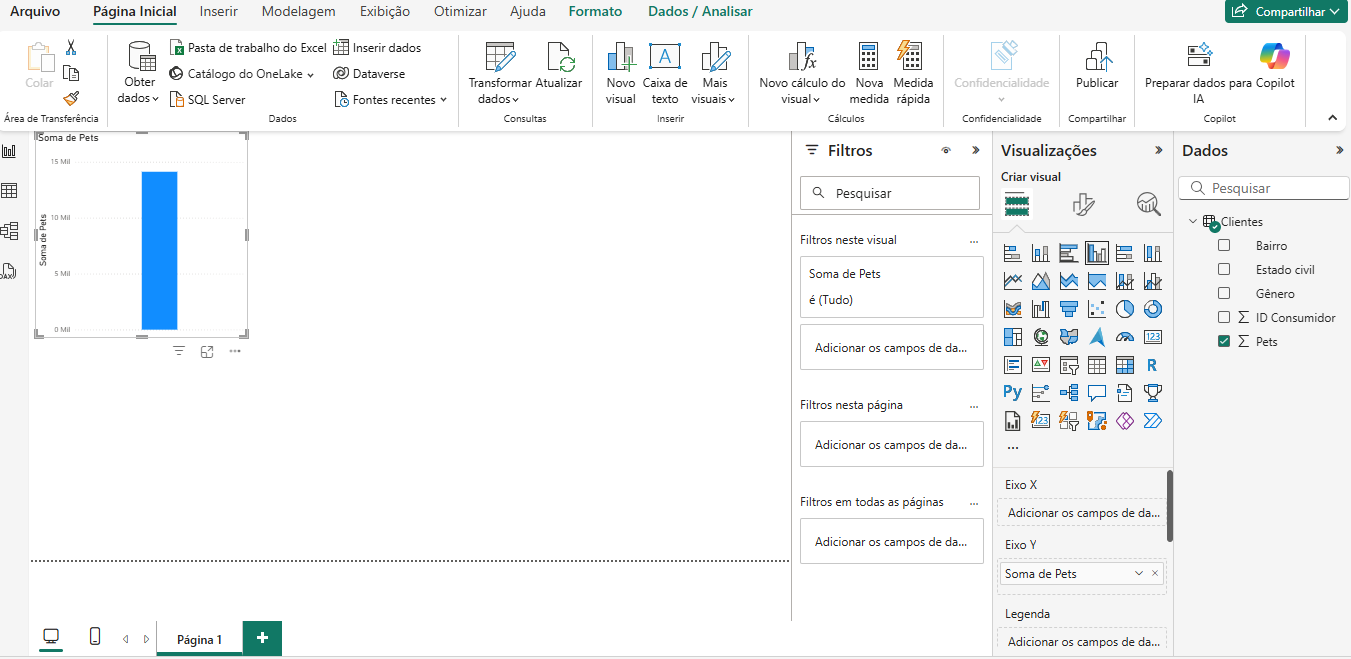The image size is (1351, 659).
Task: Select the card (123) visual
Action: [1153, 337]
